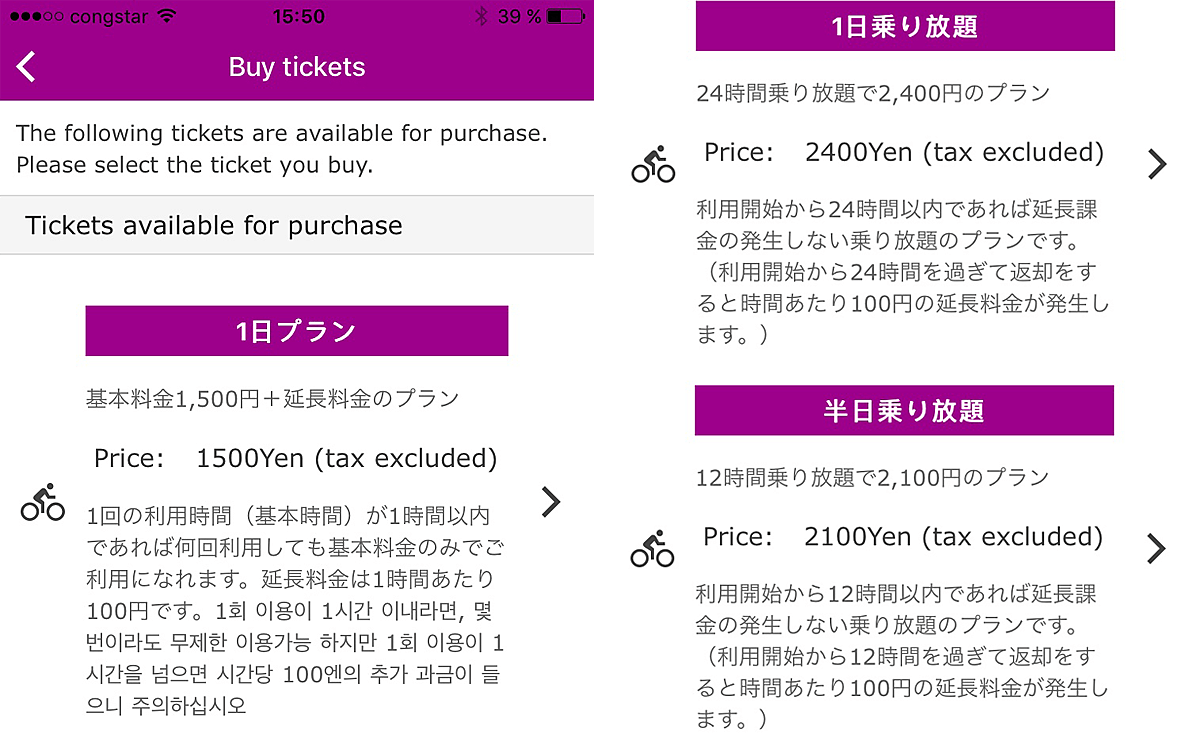
Task: Open 2400Yen plan using its chevron
Action: point(1156,164)
